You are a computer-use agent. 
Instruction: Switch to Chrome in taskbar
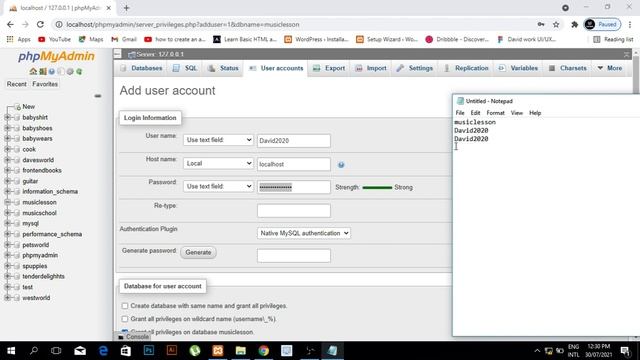pos(264,351)
